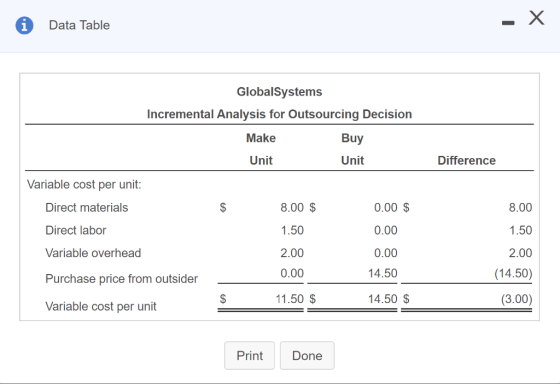The image size is (560, 384).
Task: Click total Difference value (3.00)
Action: coord(516,299)
